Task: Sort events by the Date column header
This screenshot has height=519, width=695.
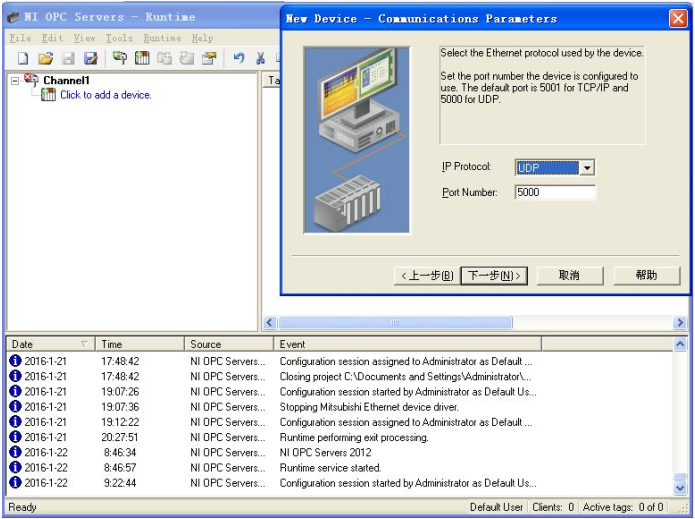Action: [x=50, y=344]
